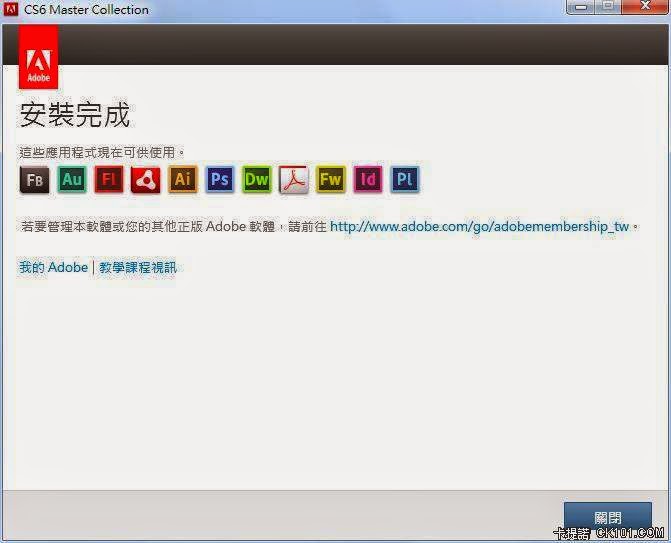The width and height of the screenshot is (671, 543).
Task: Open the Dreamweaver (Dw) icon
Action: (x=257, y=179)
